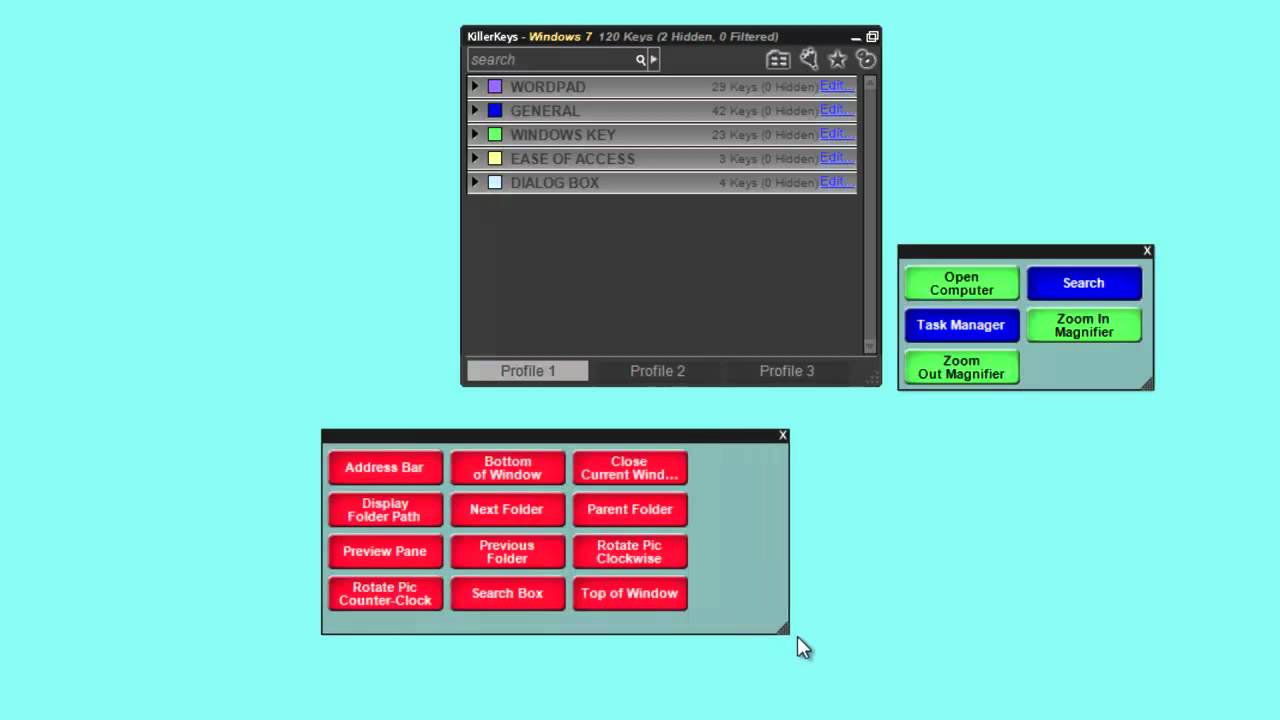Click the Preview Pane button
Viewport: 1280px width, 720px height.
coord(385,552)
